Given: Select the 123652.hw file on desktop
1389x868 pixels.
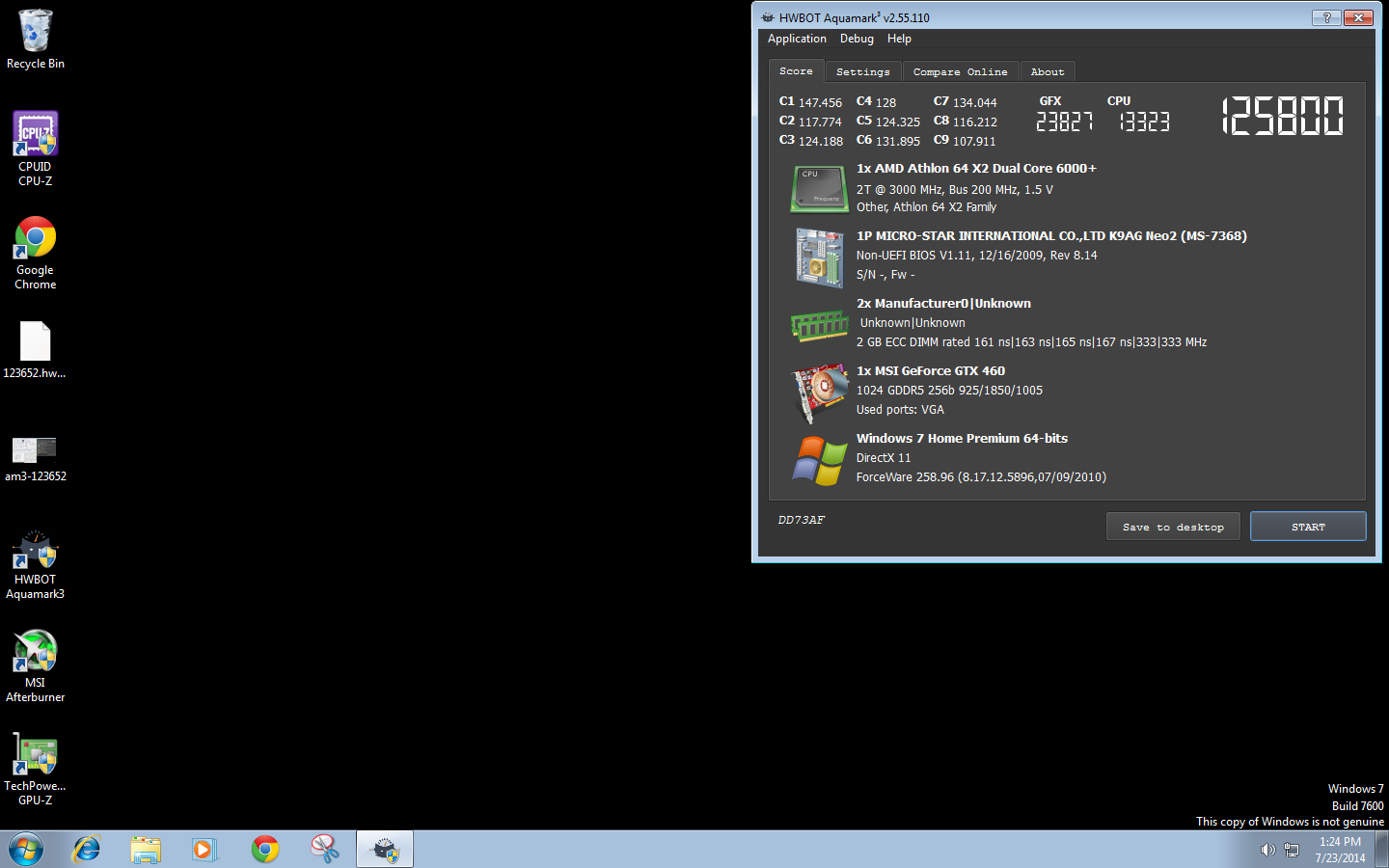Looking at the screenshot, I should click(x=36, y=350).
